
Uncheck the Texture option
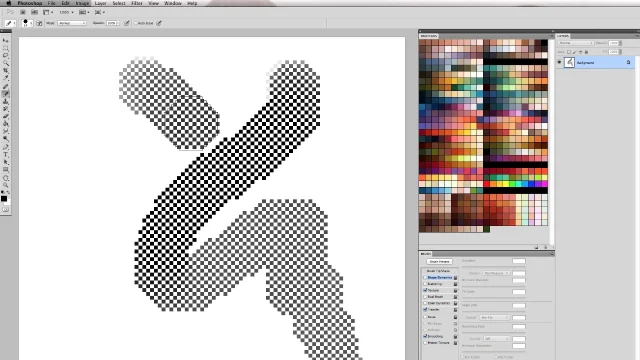click(x=425, y=290)
